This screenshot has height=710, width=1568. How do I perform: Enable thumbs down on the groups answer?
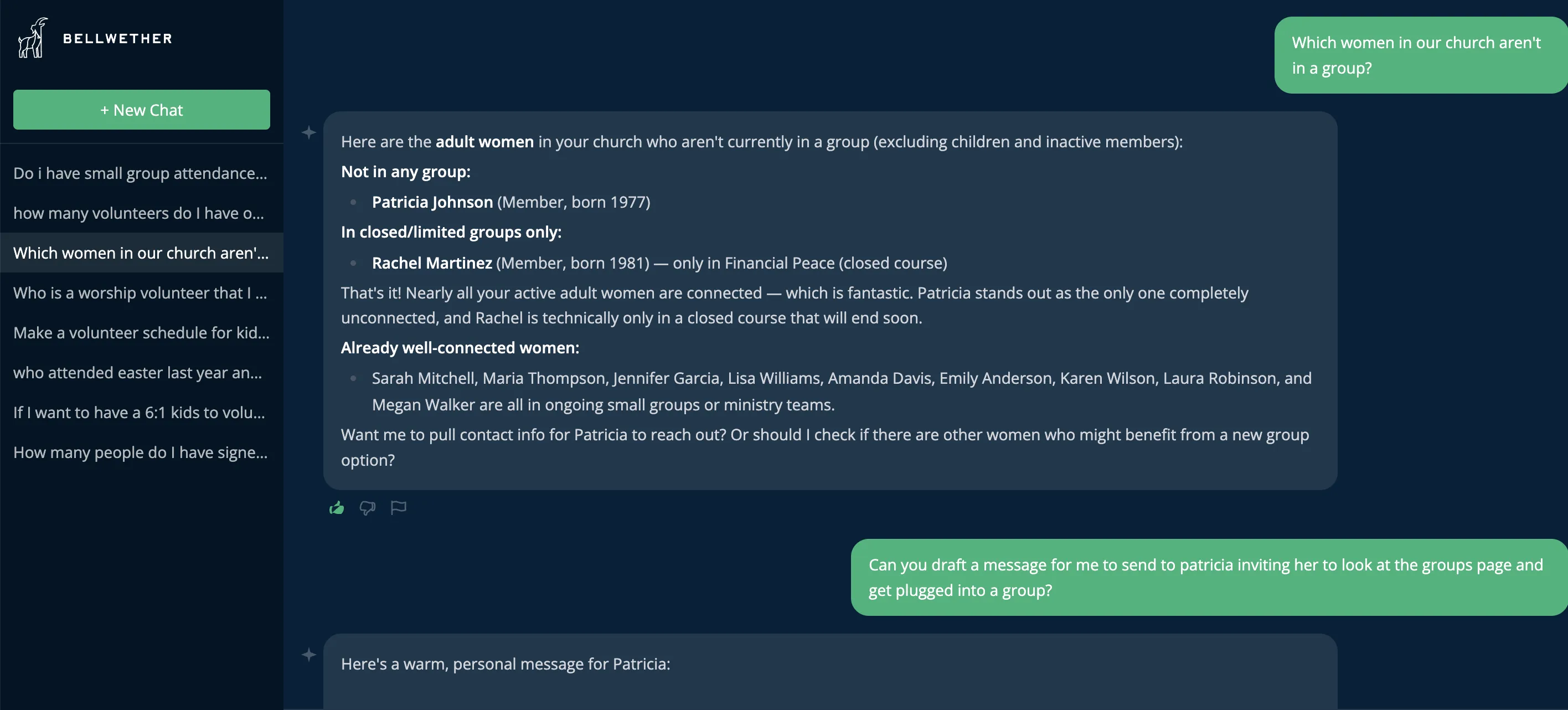368,507
